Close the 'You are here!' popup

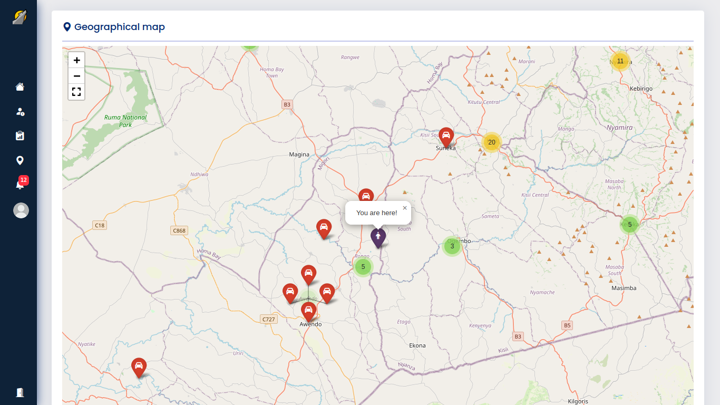[x=405, y=208]
